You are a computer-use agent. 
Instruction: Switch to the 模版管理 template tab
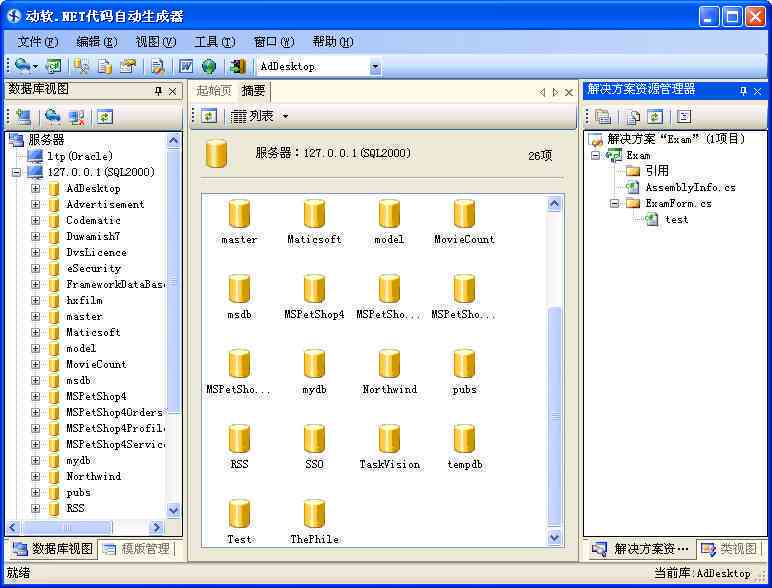coord(137,549)
